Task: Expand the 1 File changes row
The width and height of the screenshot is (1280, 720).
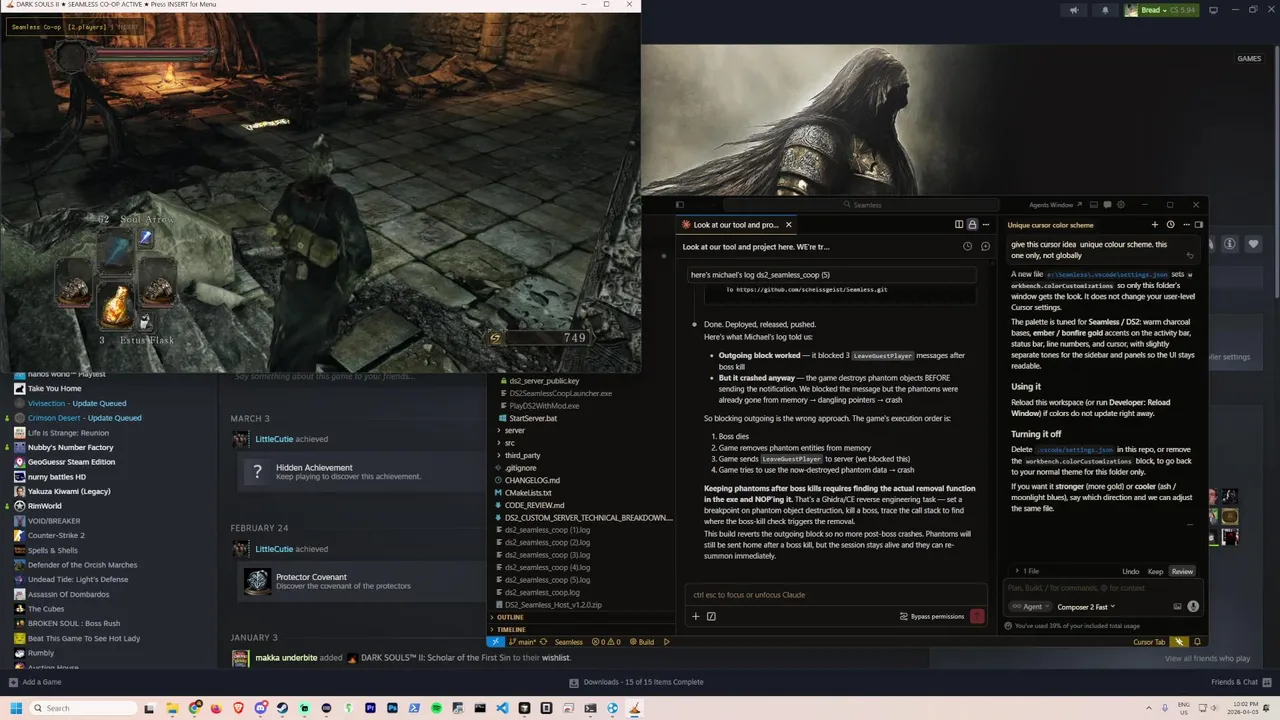Action: tap(1027, 571)
